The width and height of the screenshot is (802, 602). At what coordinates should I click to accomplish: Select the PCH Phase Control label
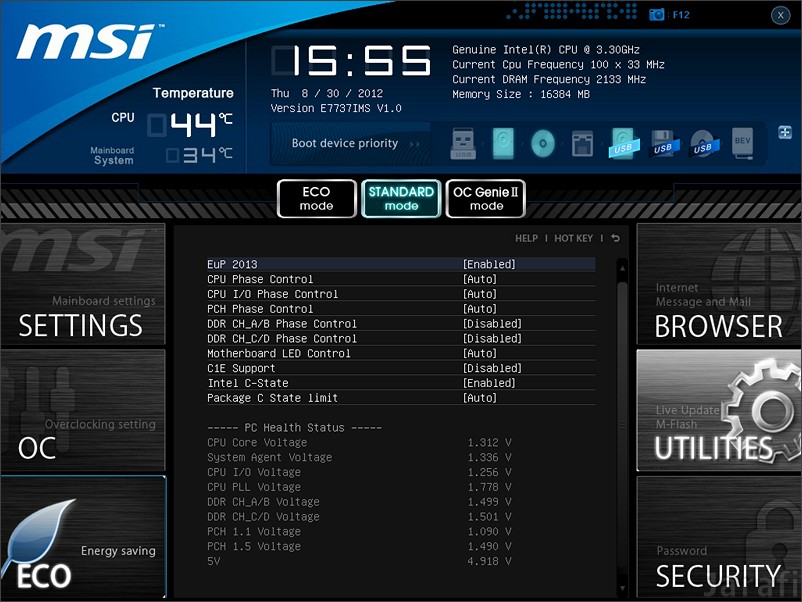pyautogui.click(x=260, y=309)
